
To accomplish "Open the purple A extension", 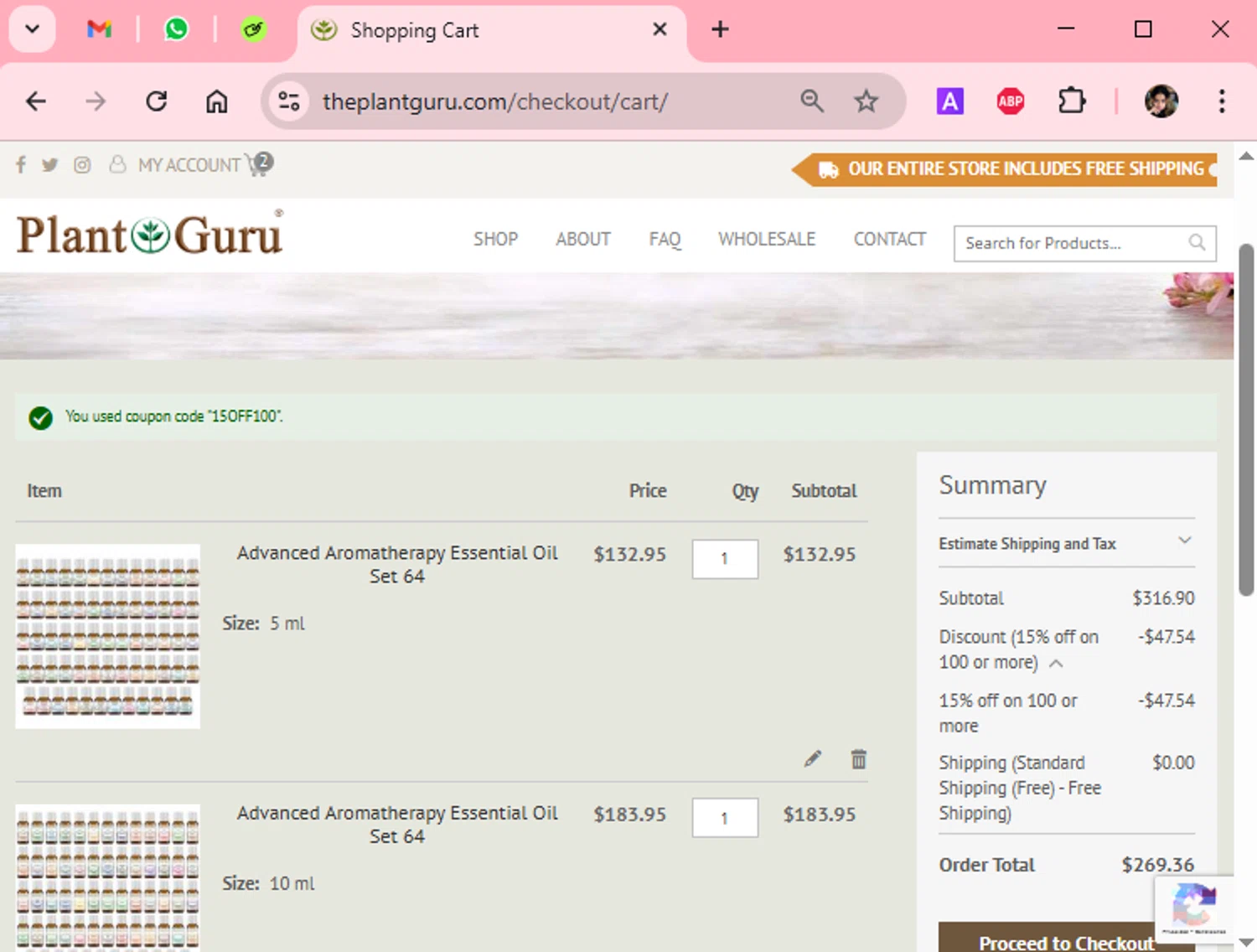I will point(949,101).
